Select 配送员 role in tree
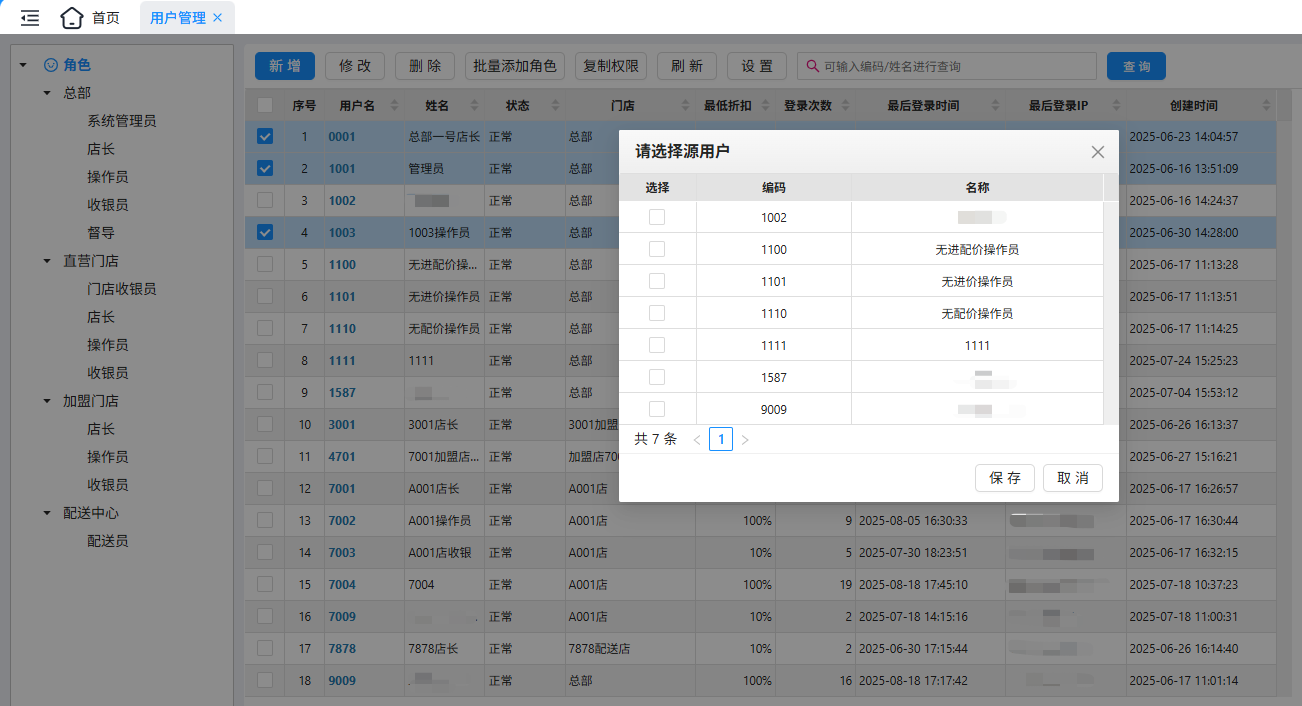Viewport: 1302px width, 706px height. (108, 541)
